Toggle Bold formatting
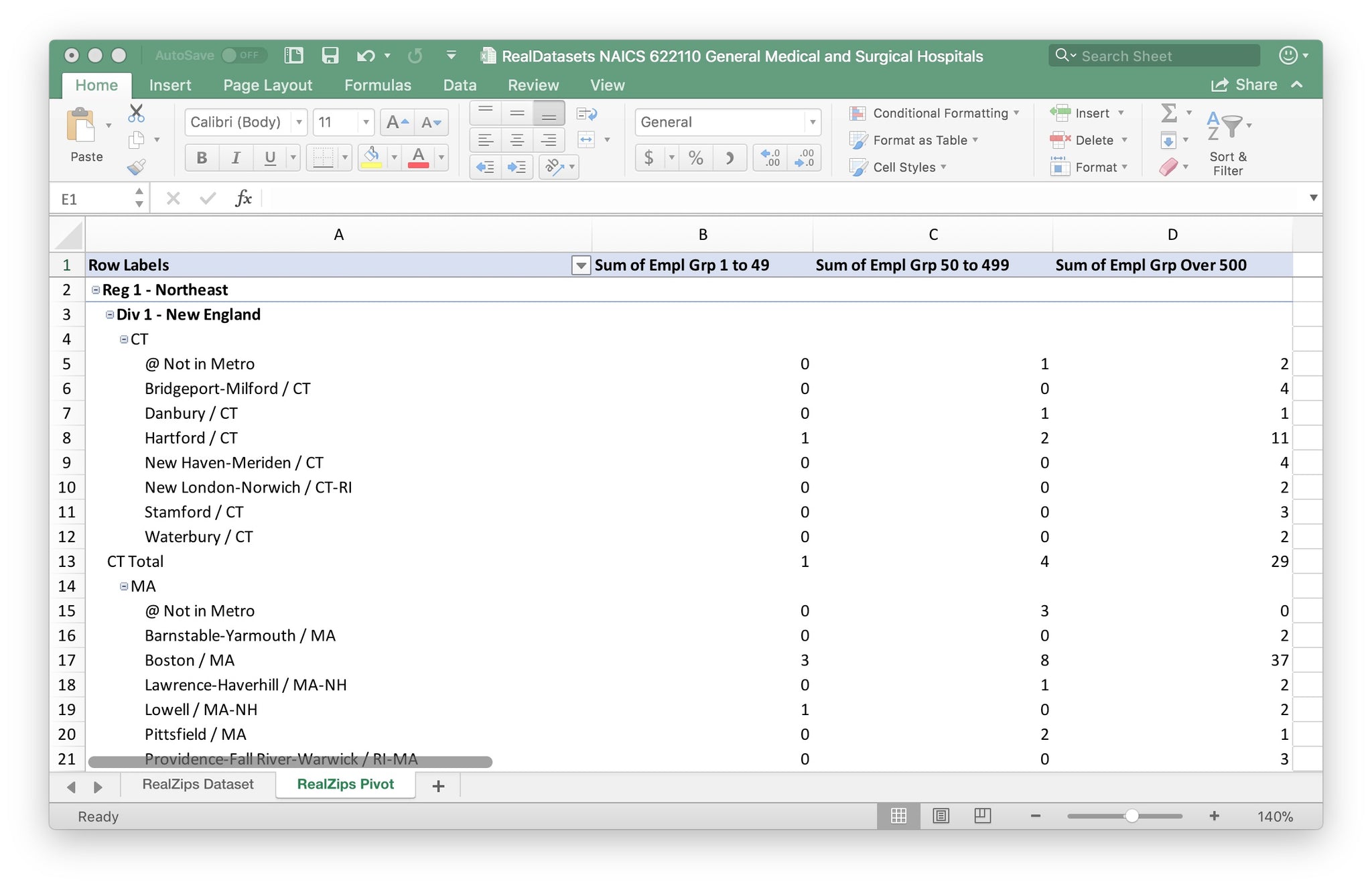 202,158
